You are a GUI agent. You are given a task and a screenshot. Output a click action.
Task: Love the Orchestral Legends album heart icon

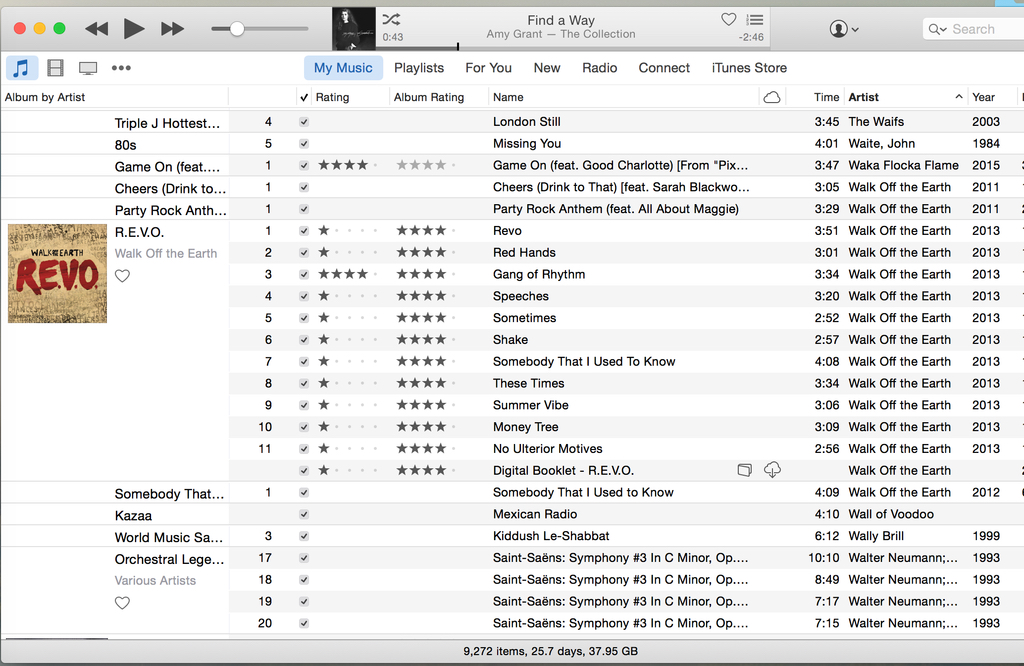click(x=122, y=603)
